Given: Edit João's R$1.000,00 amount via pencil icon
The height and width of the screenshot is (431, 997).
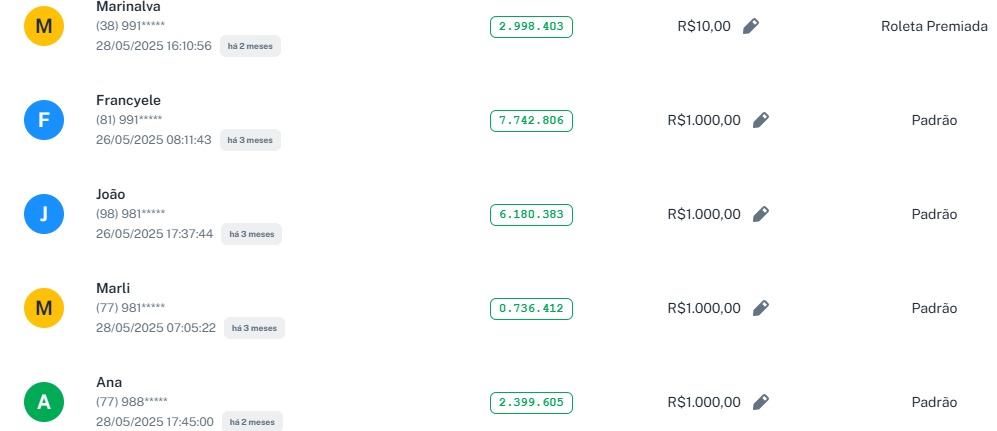Looking at the screenshot, I should point(760,214).
